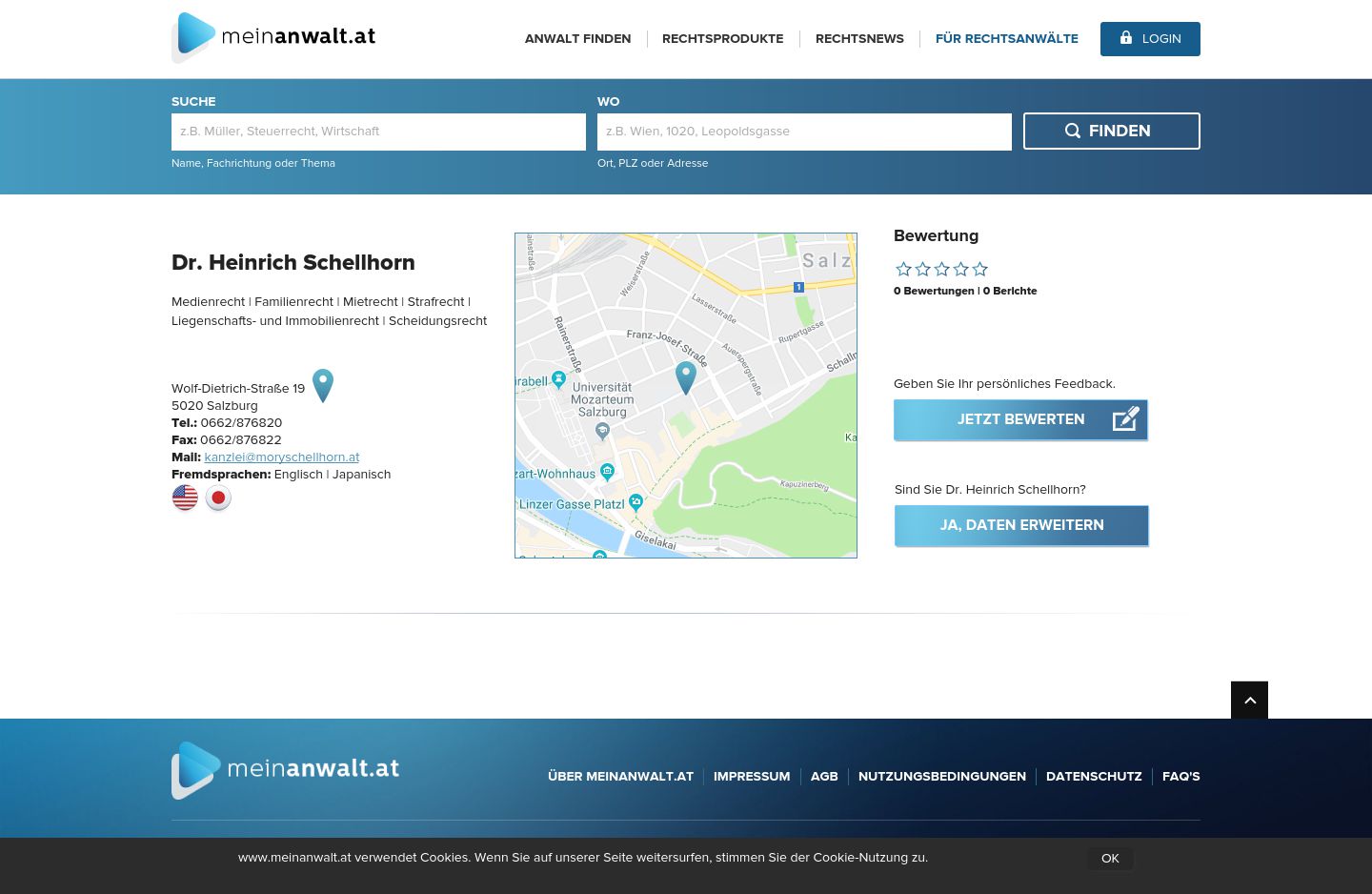Click the Login button

1150,39
